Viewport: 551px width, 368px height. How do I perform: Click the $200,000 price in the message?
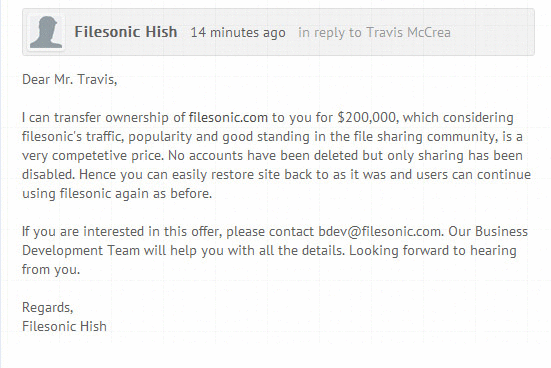[x=367, y=117]
